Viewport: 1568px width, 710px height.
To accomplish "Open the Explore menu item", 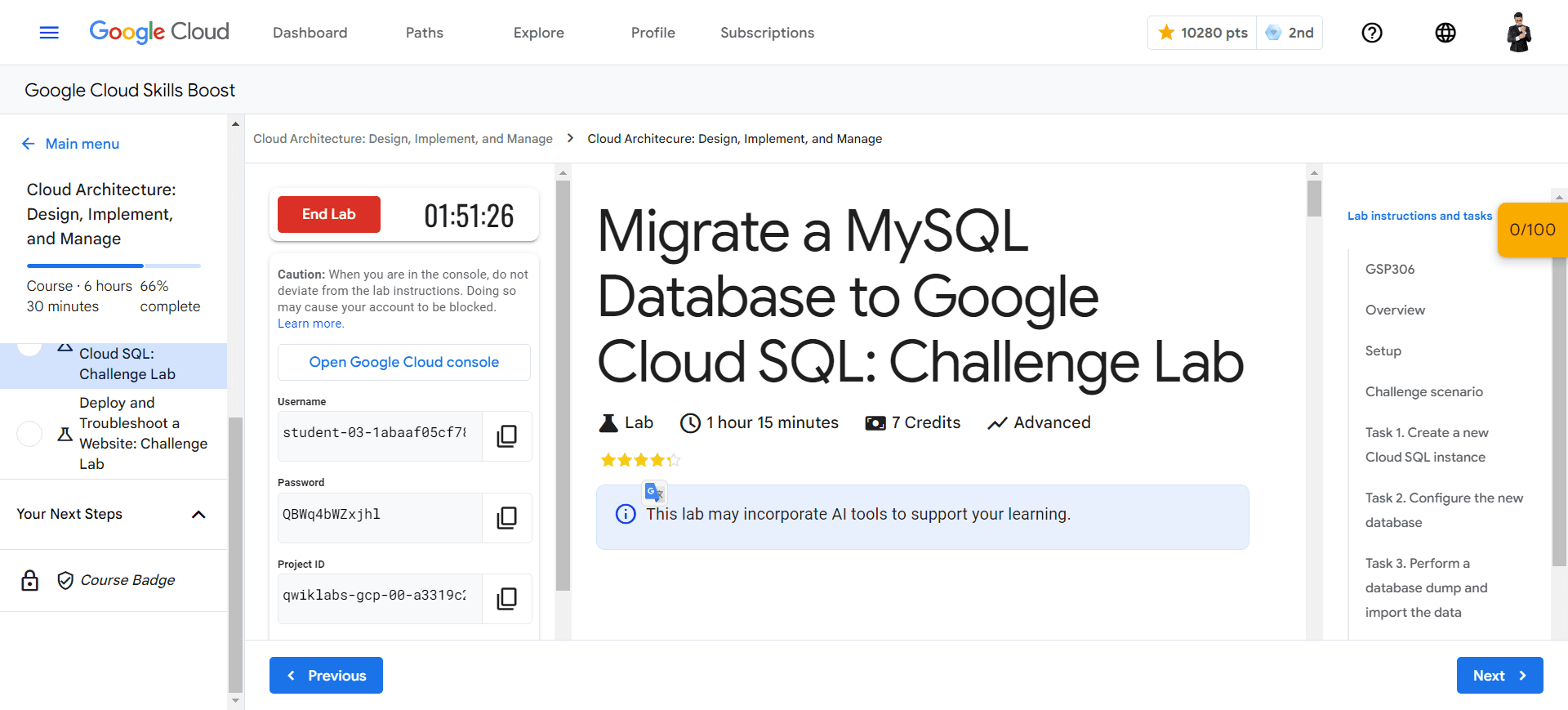I will click(x=538, y=33).
